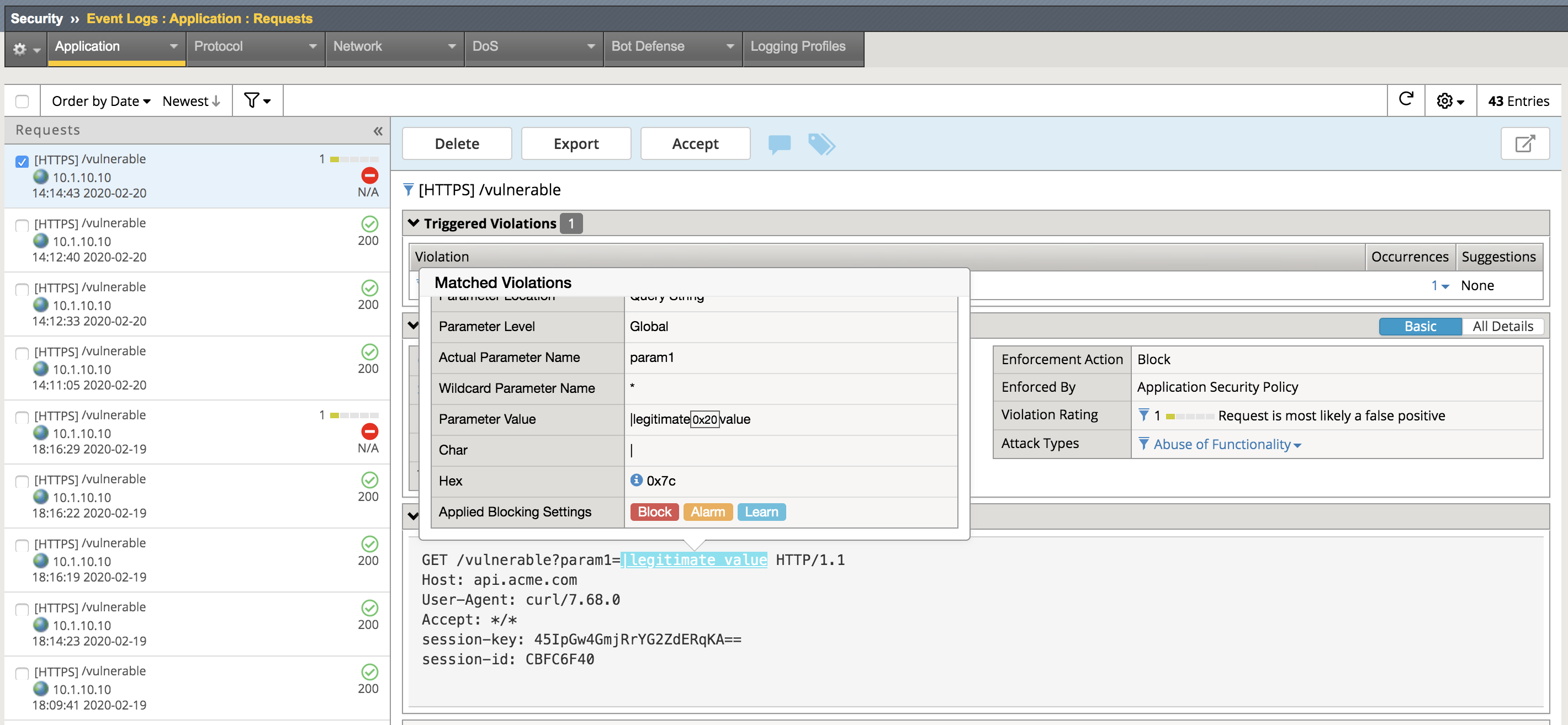Open the Bot Defense tab dropdown arrow
Viewport: 1568px width, 725px height.
pos(730,47)
